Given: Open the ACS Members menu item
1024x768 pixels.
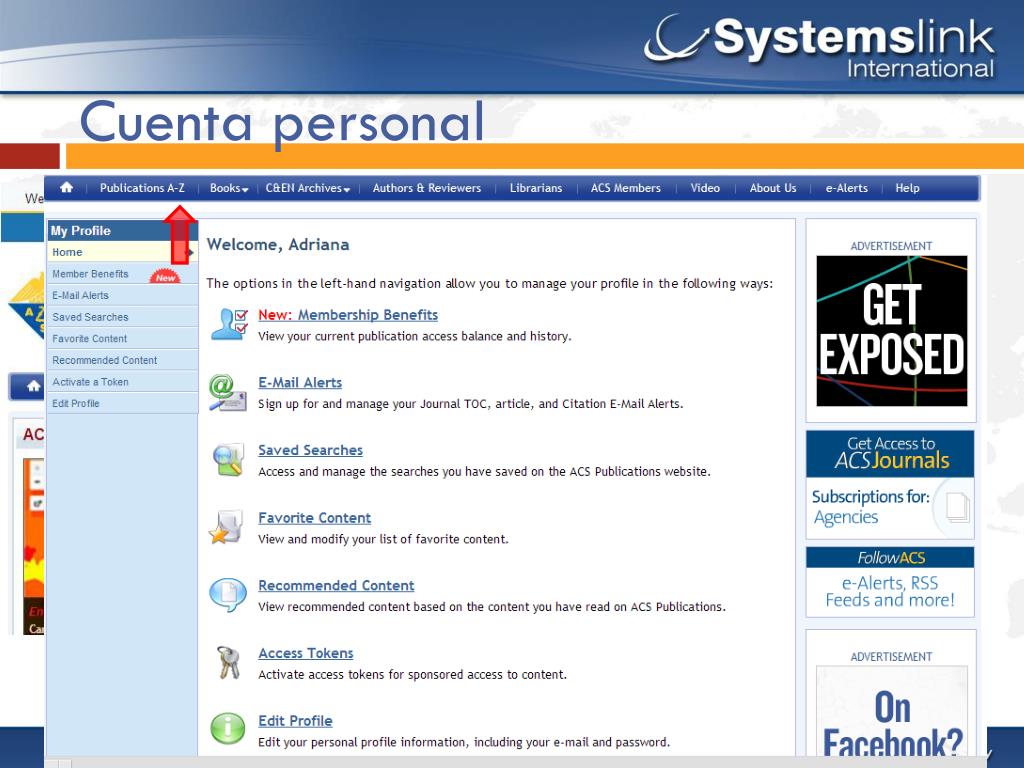Looking at the screenshot, I should point(626,188).
